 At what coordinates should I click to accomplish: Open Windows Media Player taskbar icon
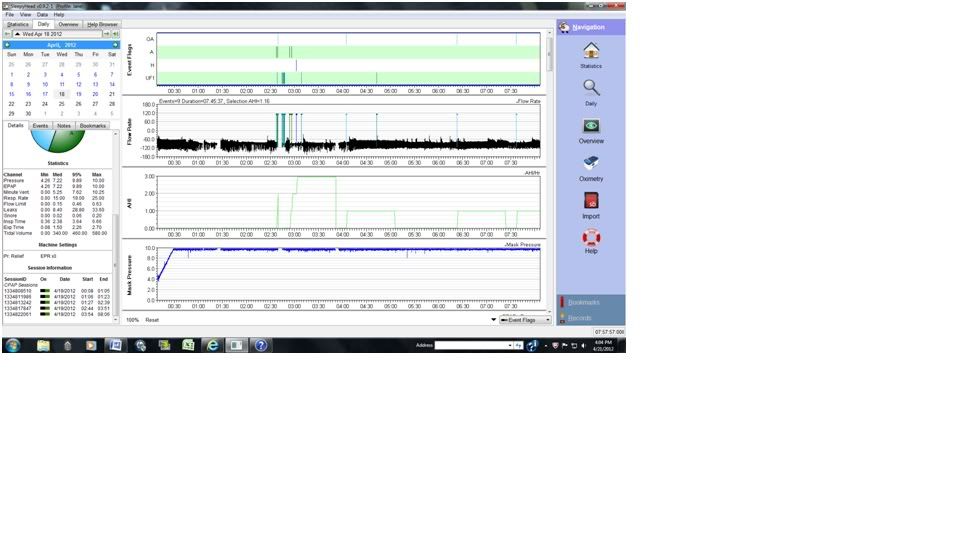(91, 345)
